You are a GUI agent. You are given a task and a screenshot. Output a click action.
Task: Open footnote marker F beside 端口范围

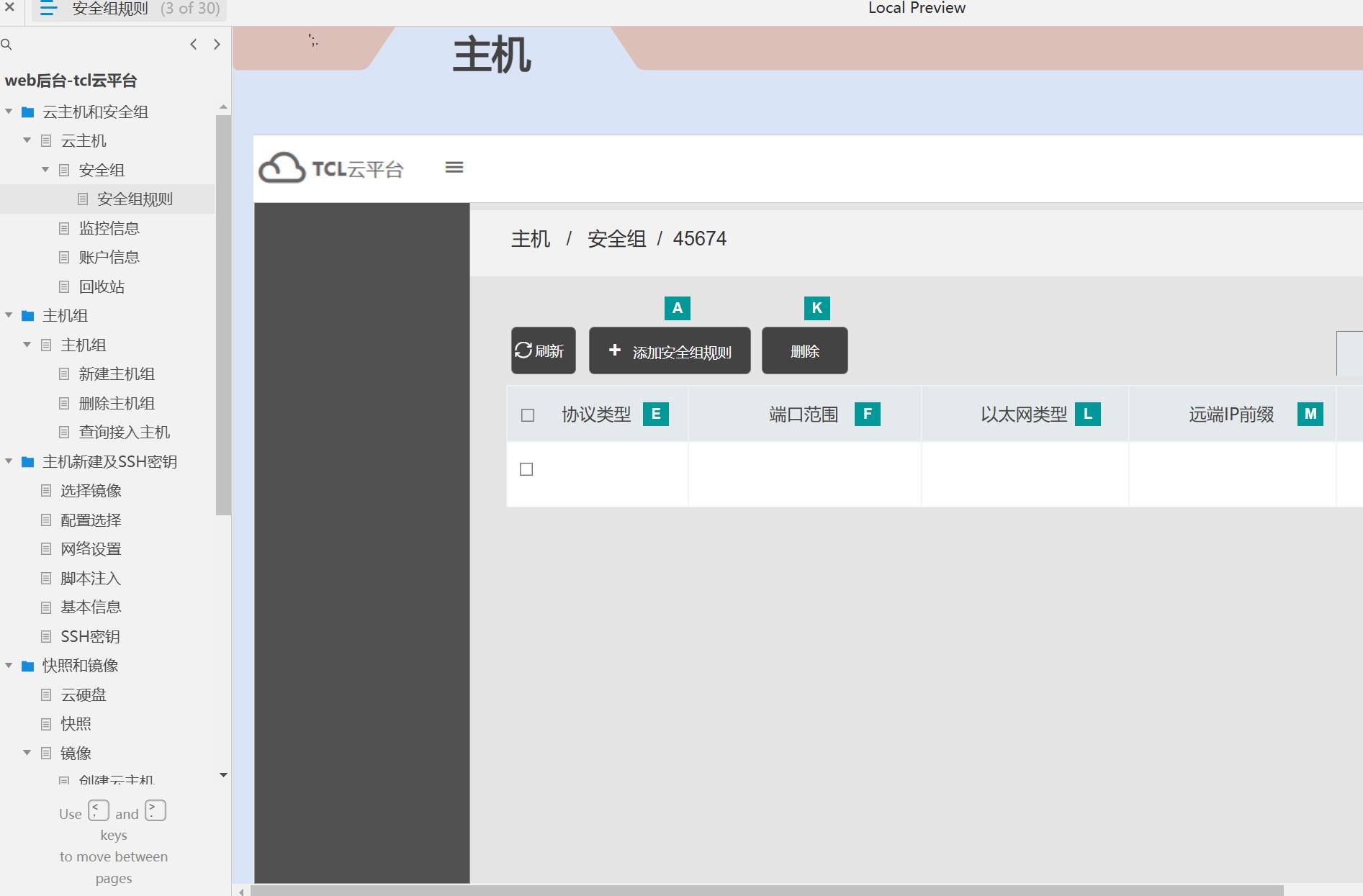point(868,414)
